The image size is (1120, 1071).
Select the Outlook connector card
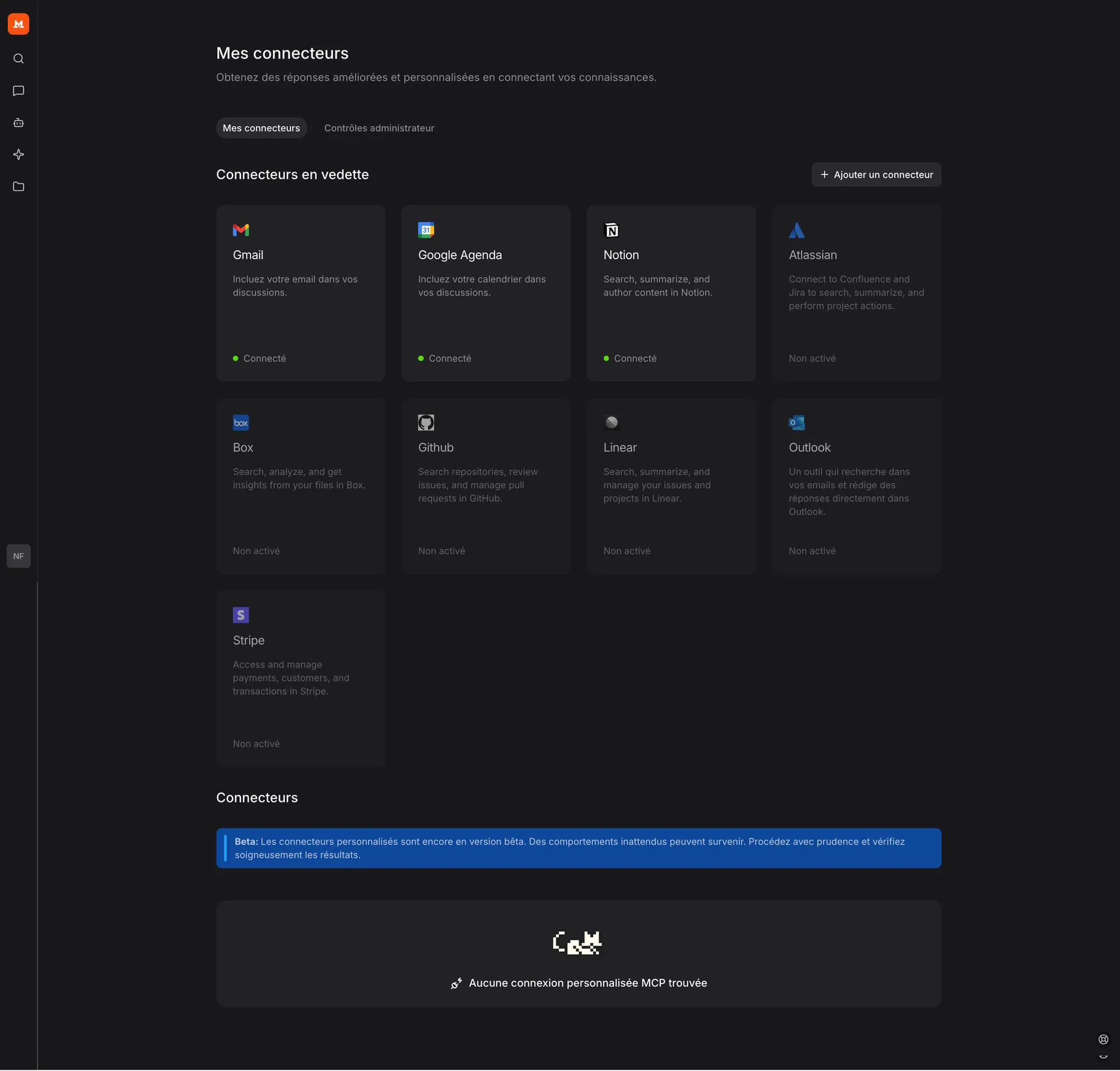coord(856,485)
